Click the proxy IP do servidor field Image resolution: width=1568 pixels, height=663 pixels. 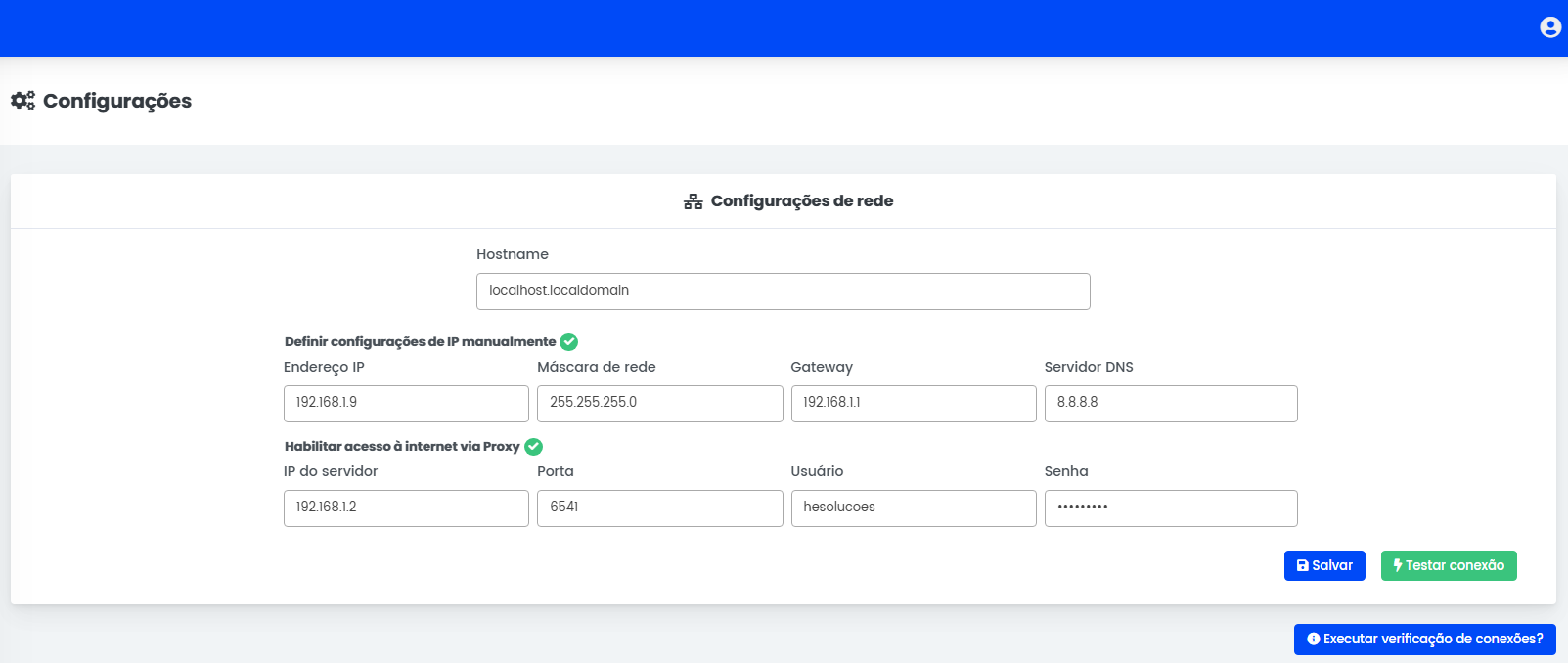406,508
